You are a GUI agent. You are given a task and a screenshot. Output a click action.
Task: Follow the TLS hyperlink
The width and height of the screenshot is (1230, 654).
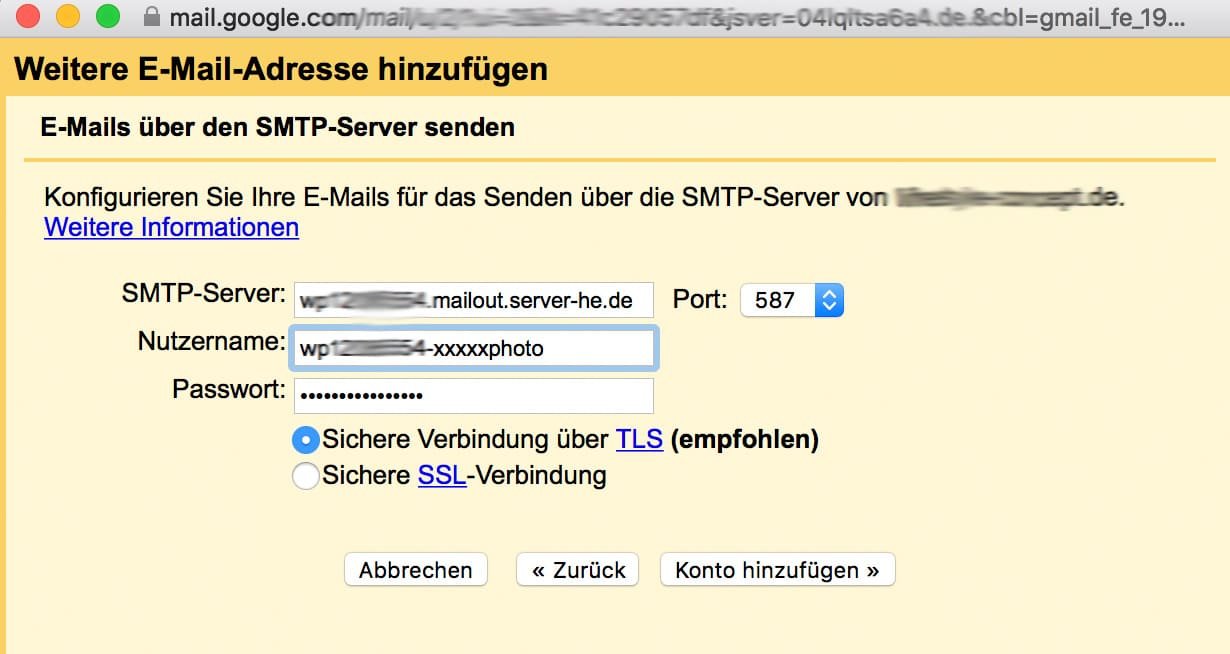[639, 440]
